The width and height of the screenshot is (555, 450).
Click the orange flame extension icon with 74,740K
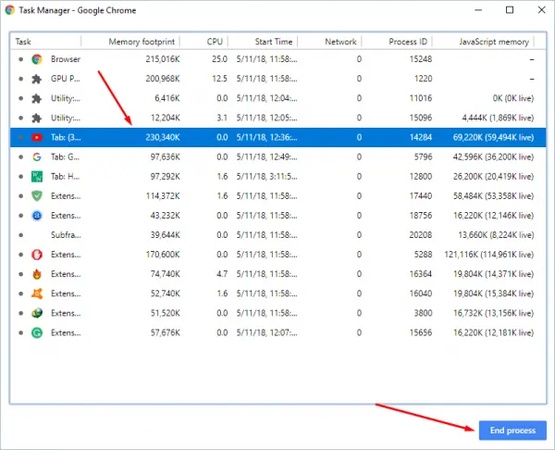coord(37,274)
